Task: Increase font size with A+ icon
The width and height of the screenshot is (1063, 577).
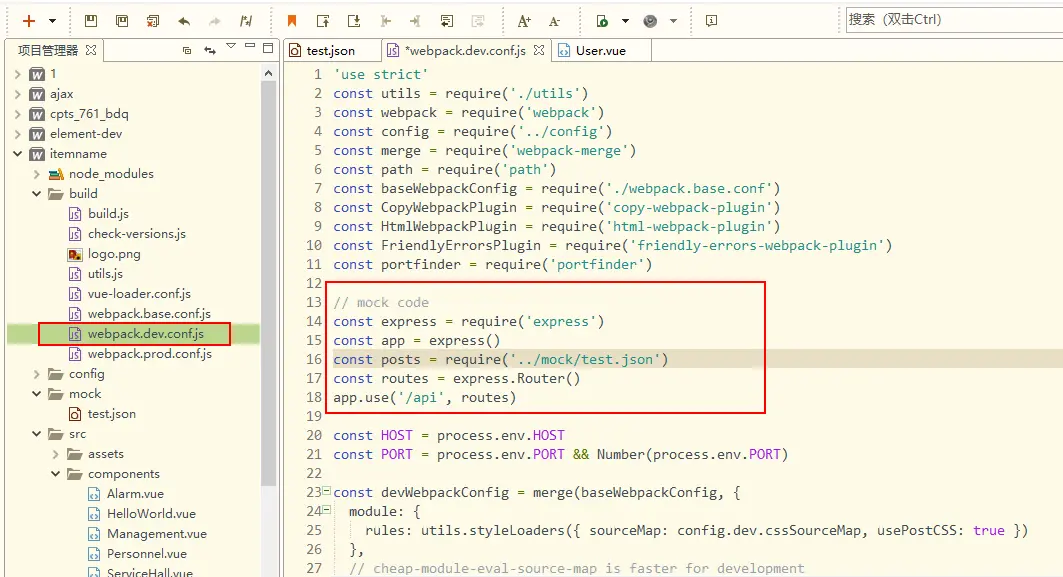Action: 524,21
